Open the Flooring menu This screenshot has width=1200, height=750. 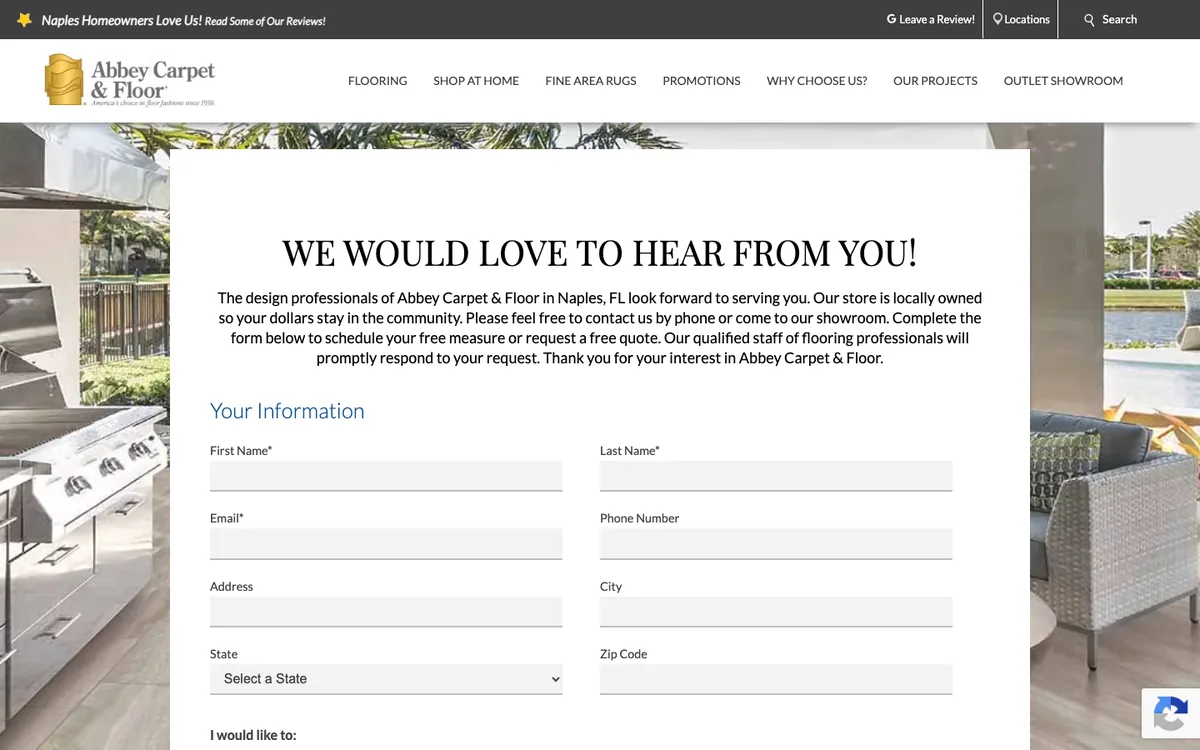click(378, 81)
